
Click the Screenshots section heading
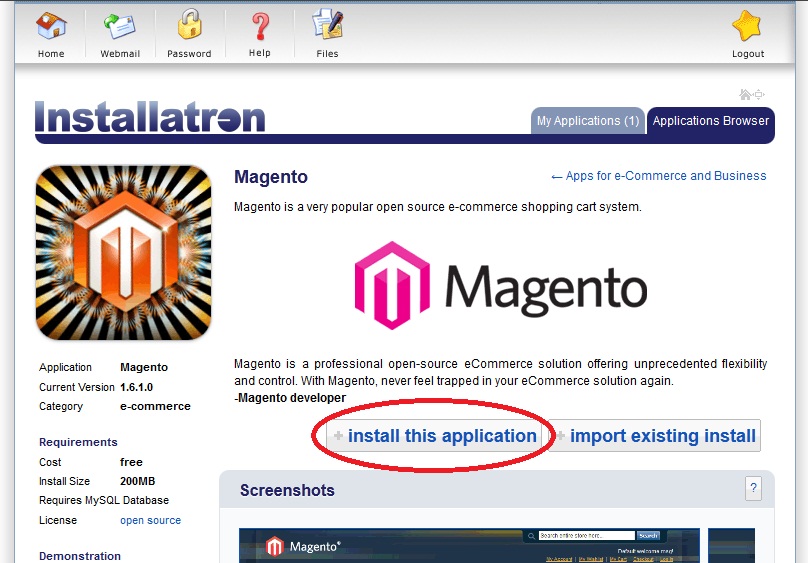click(x=287, y=490)
